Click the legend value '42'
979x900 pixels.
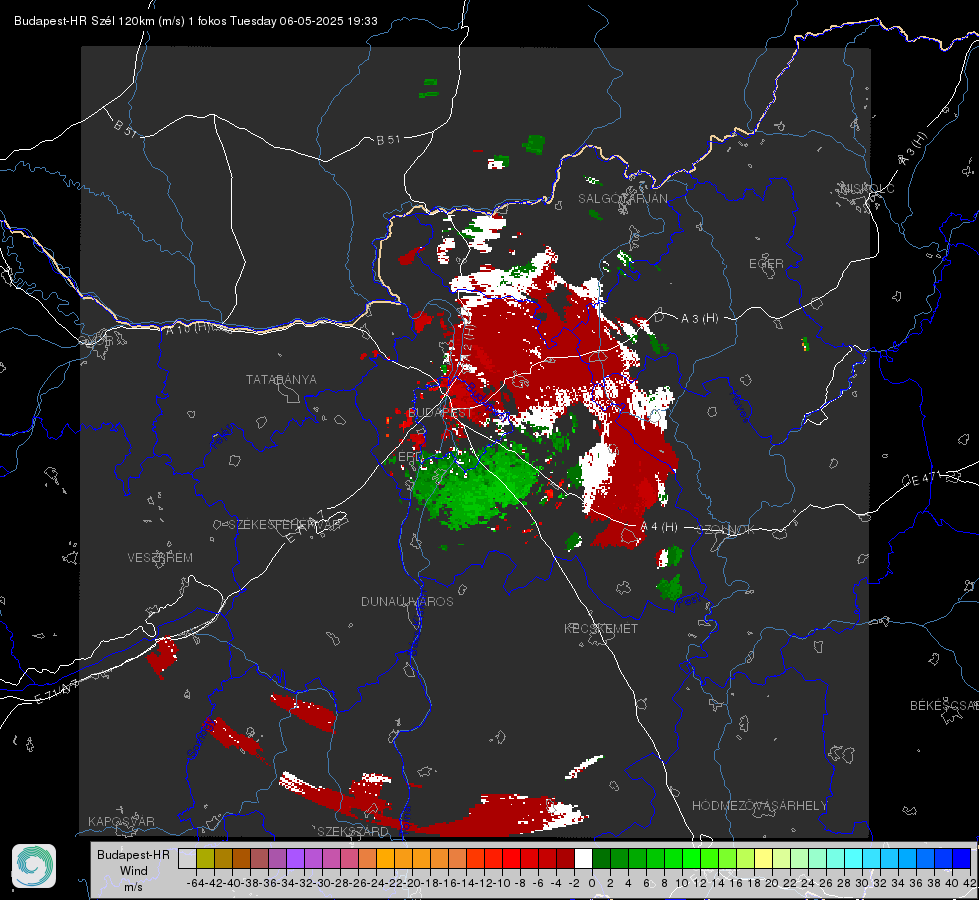tap(970, 883)
